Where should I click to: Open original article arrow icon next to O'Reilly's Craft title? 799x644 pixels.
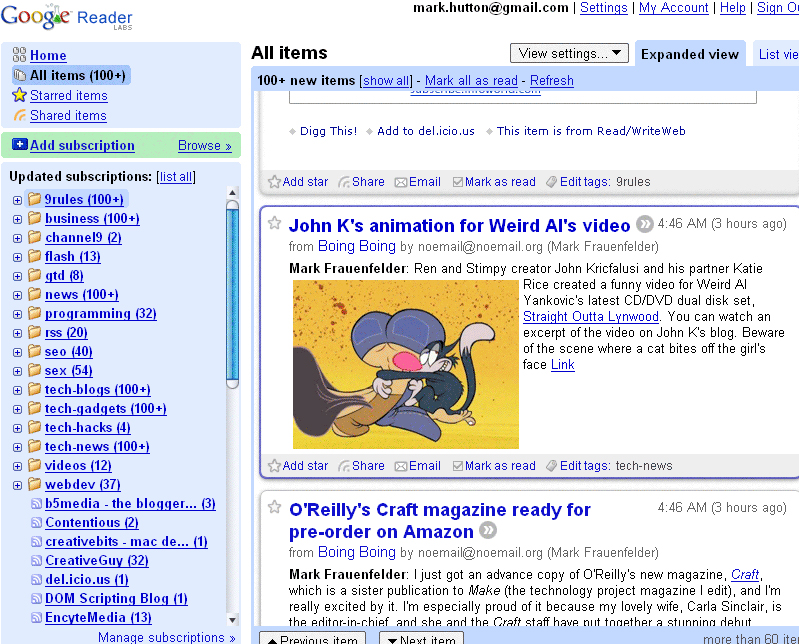point(488,530)
